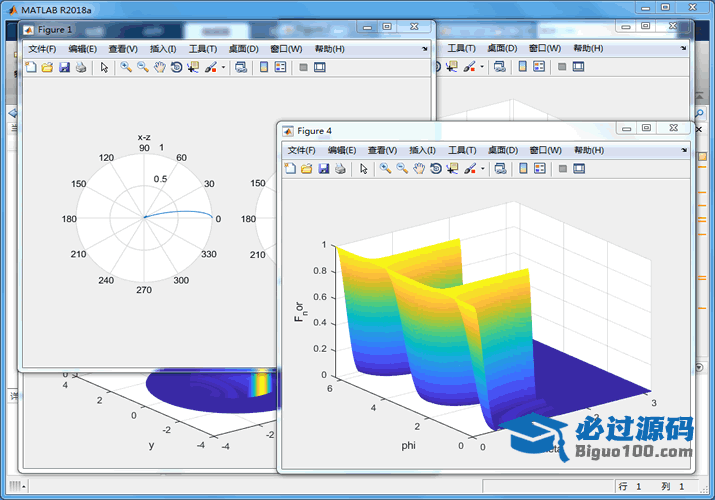Select Data Cursor tool in Figure 1
Image resolution: width=715 pixels, height=500 pixels.
pyautogui.click(x=193, y=67)
